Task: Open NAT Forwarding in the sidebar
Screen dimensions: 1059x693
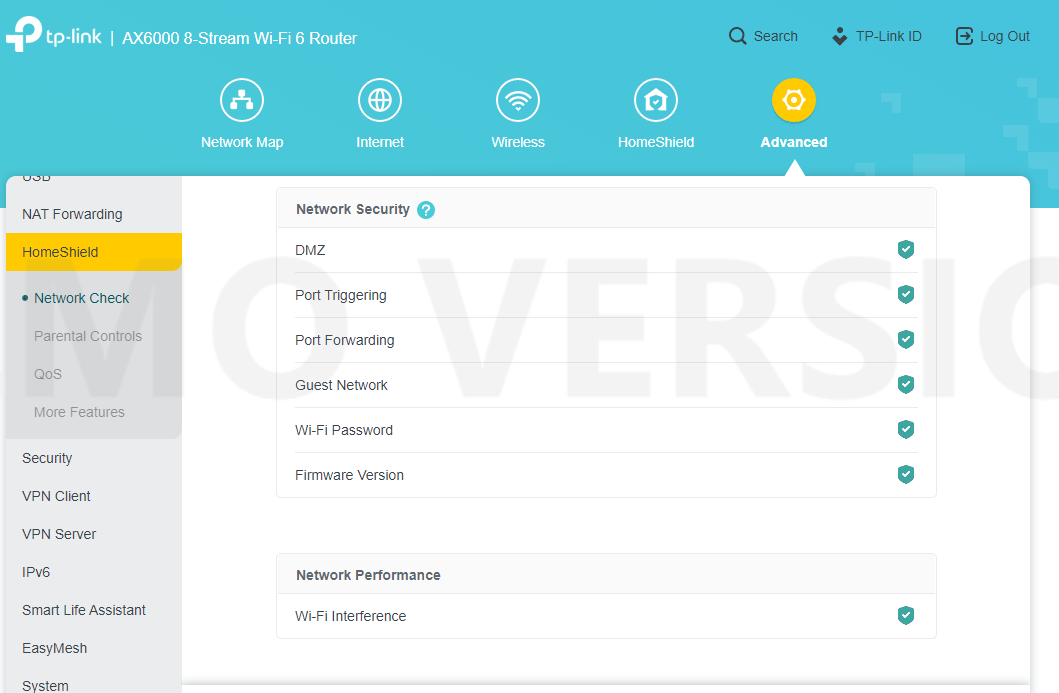Action: click(x=94, y=214)
